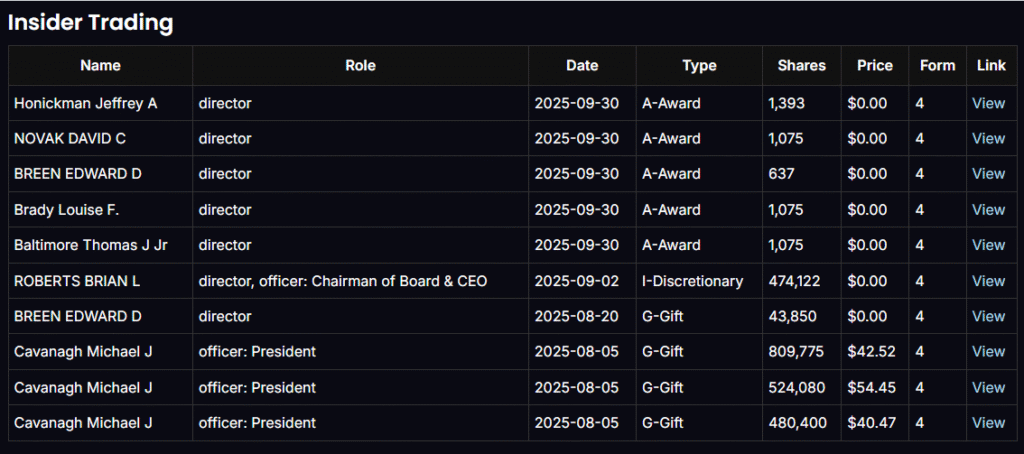
Task: Open View link for Honickman Jeffrey A
Action: (988, 103)
